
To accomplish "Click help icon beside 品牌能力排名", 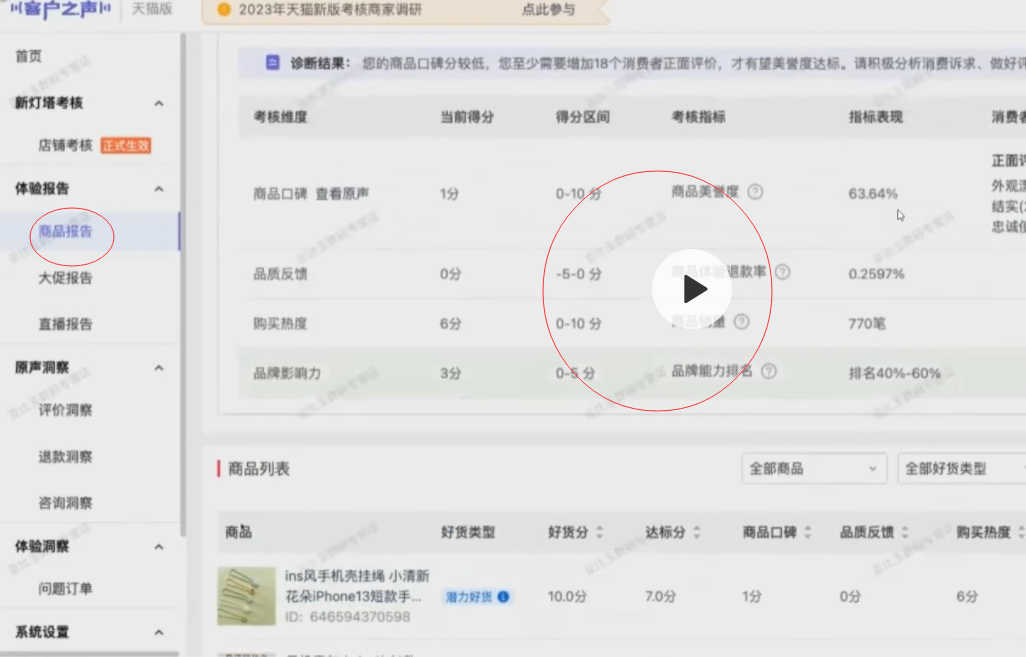I will (x=768, y=371).
